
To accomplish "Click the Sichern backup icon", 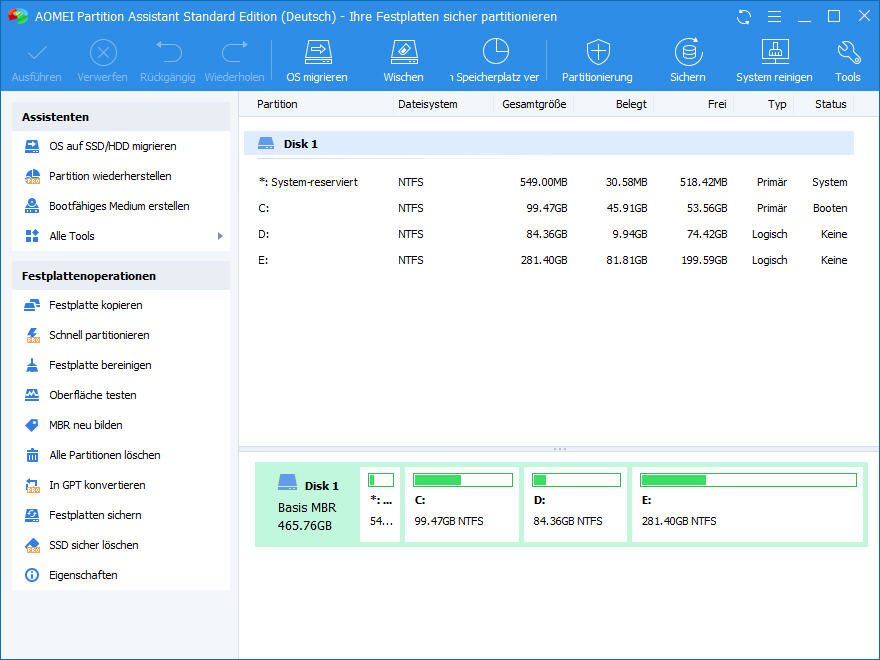I will (x=687, y=52).
